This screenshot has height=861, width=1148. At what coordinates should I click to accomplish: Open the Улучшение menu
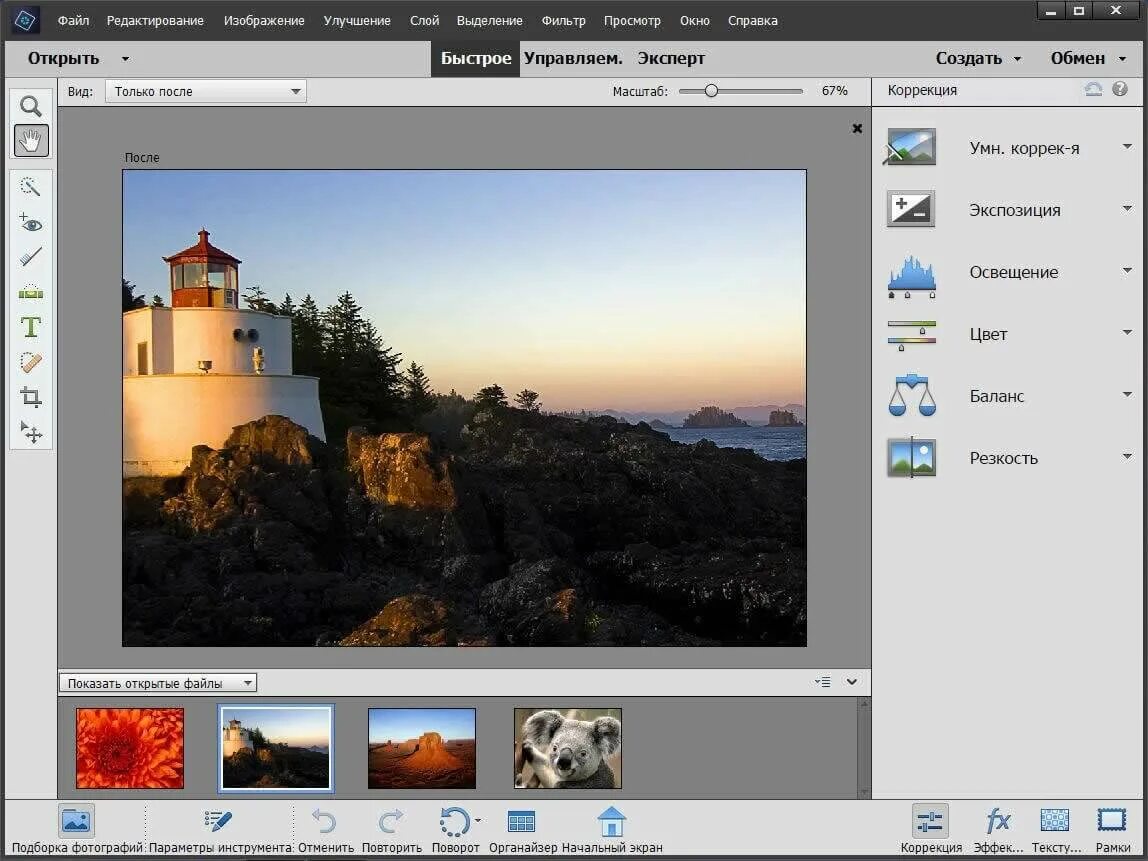357,20
